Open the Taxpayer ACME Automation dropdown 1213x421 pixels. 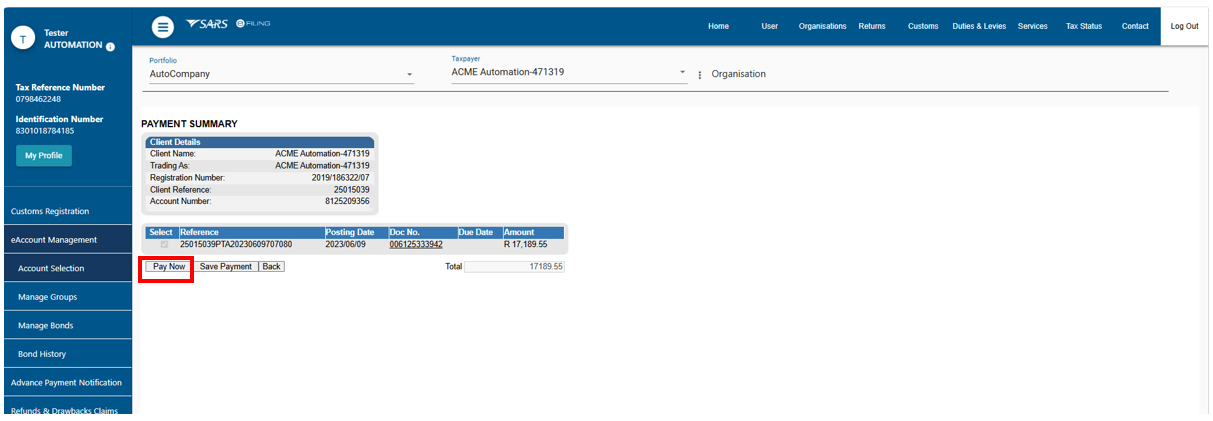coord(682,73)
